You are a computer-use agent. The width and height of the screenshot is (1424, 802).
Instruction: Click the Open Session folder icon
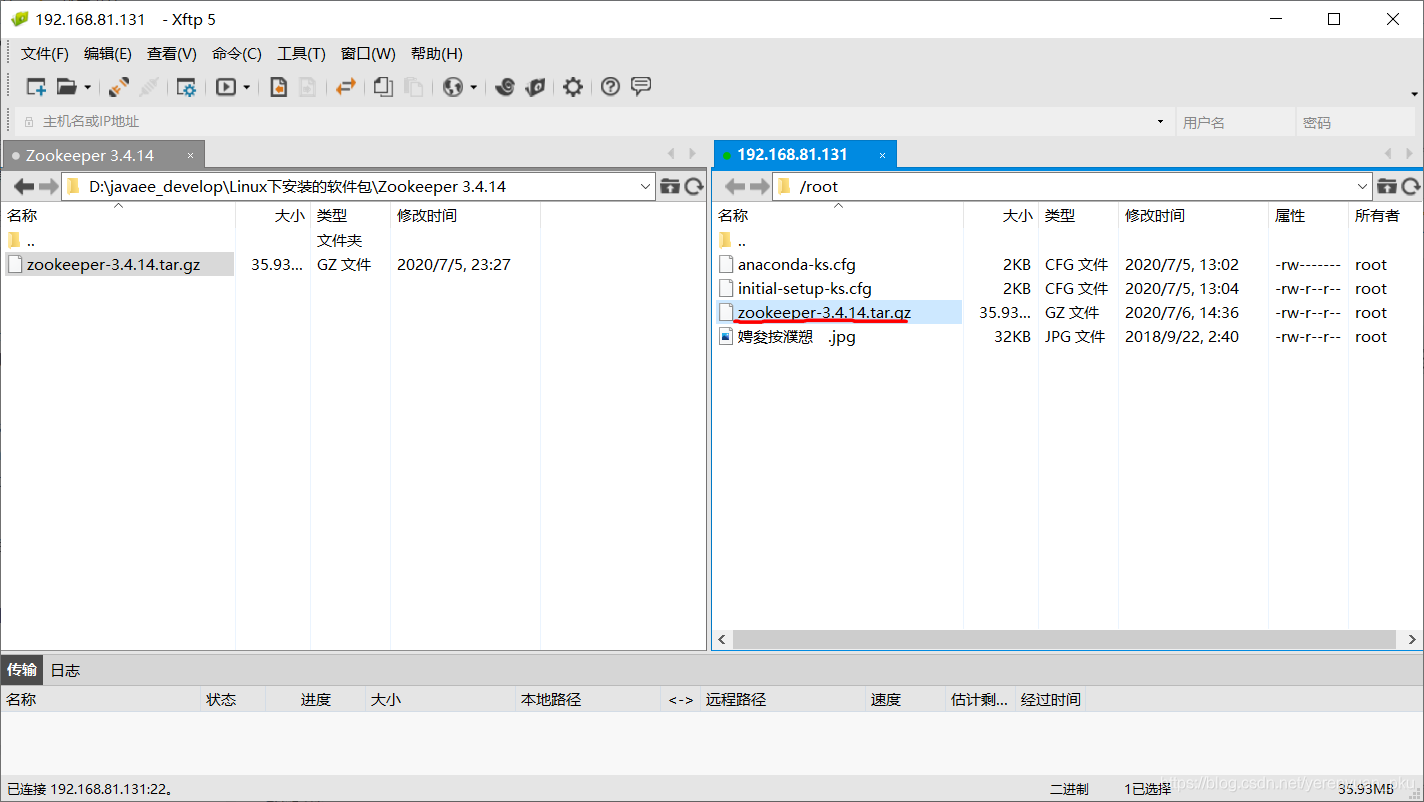click(x=67, y=87)
